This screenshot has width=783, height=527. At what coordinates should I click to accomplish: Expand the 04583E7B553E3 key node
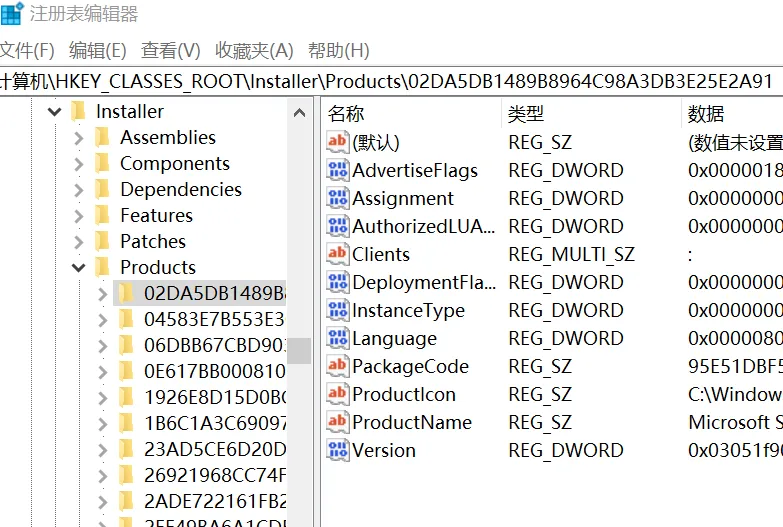coord(102,320)
